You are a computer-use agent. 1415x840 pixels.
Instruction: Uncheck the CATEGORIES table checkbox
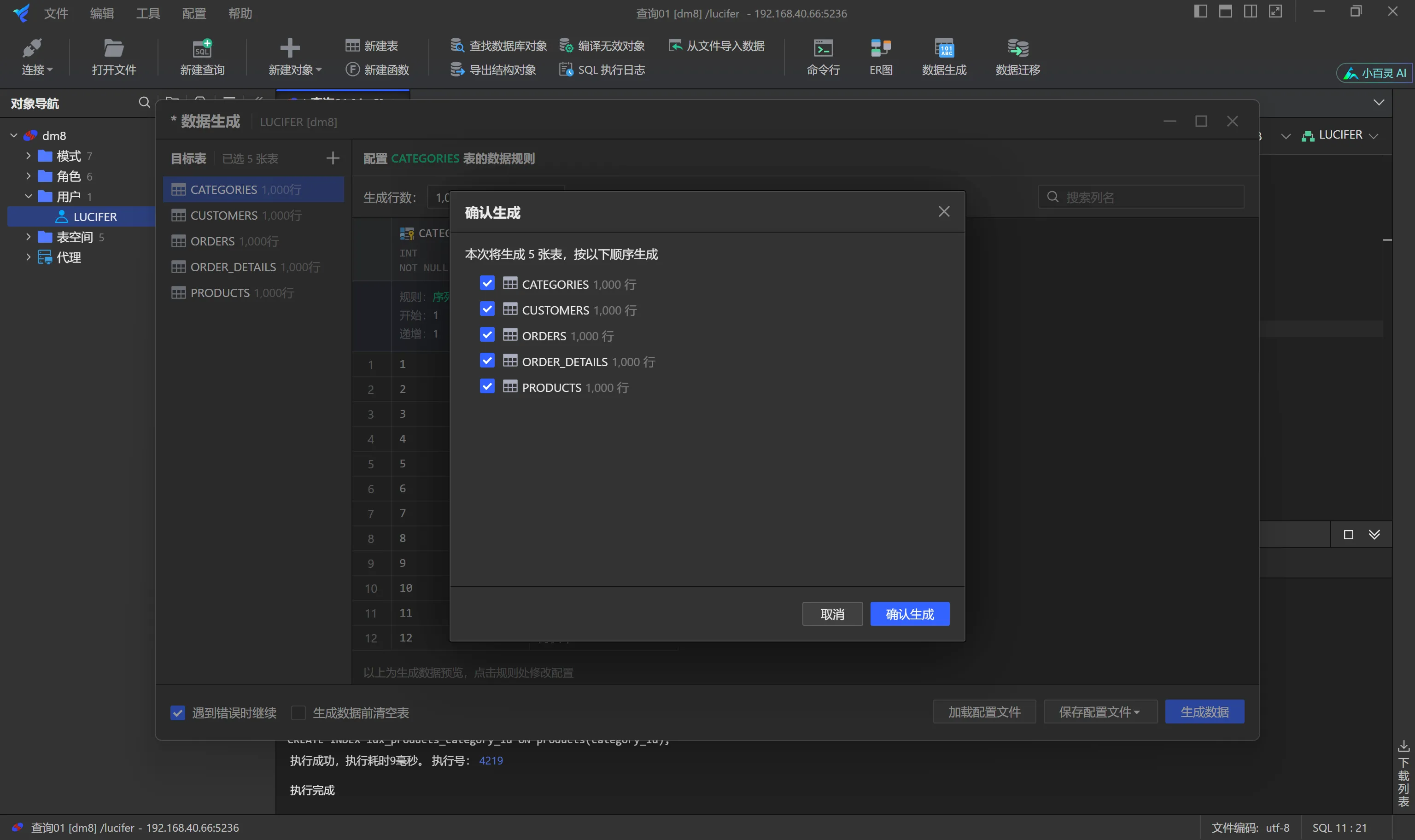(487, 283)
